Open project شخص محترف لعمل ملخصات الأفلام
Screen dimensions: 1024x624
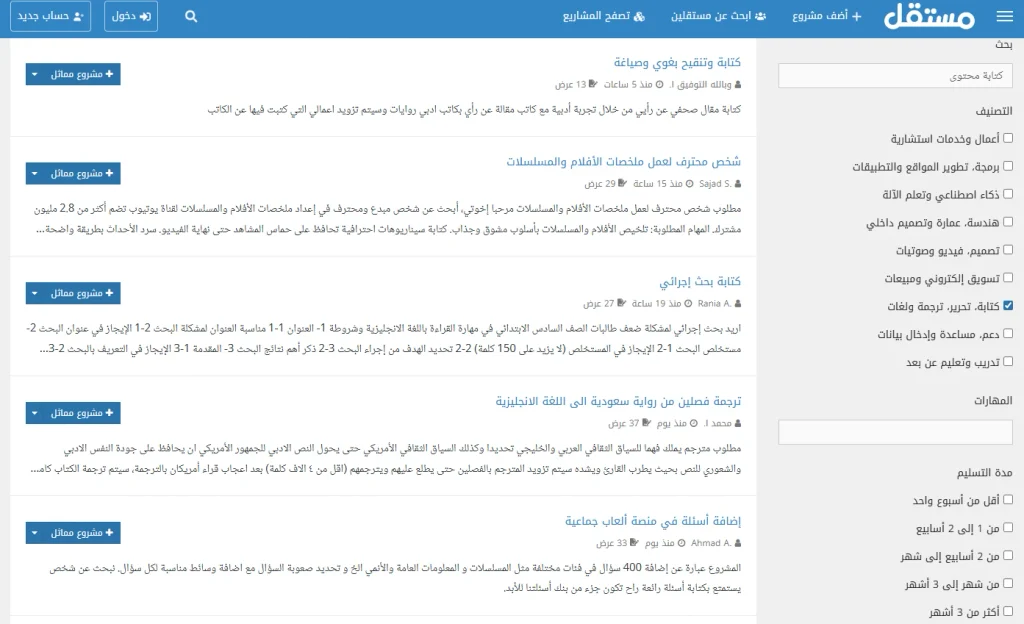coord(623,161)
